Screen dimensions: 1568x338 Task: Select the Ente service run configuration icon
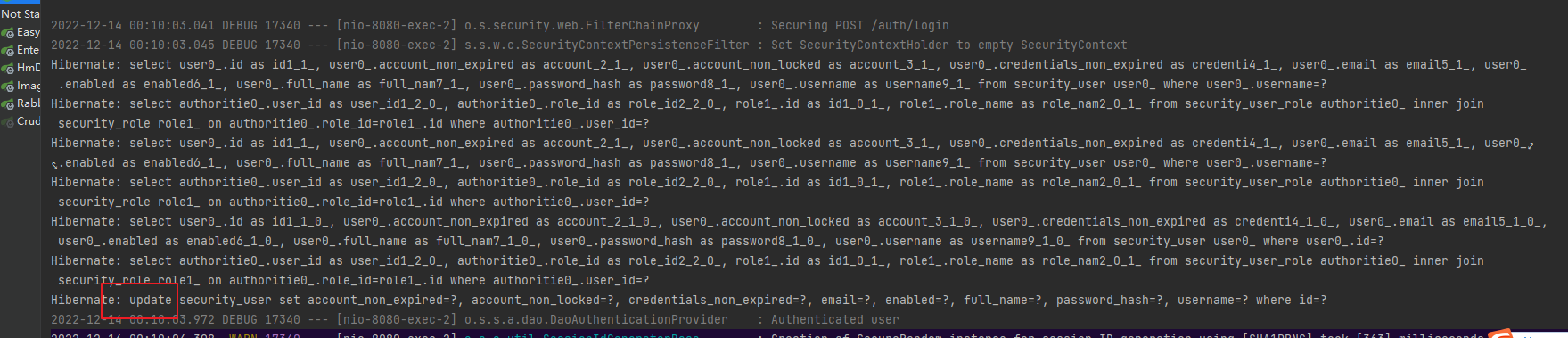coord(7,51)
